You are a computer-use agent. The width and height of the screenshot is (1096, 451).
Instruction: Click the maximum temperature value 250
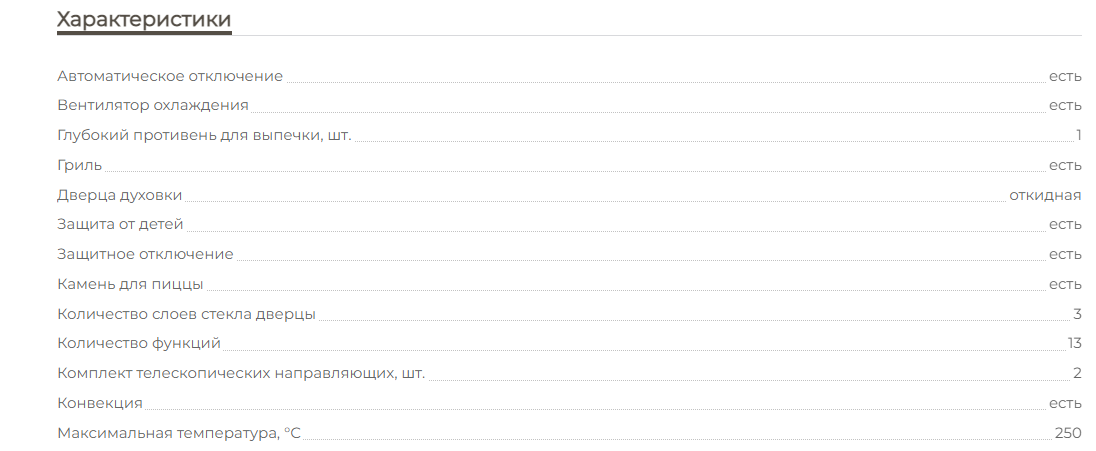1068,433
